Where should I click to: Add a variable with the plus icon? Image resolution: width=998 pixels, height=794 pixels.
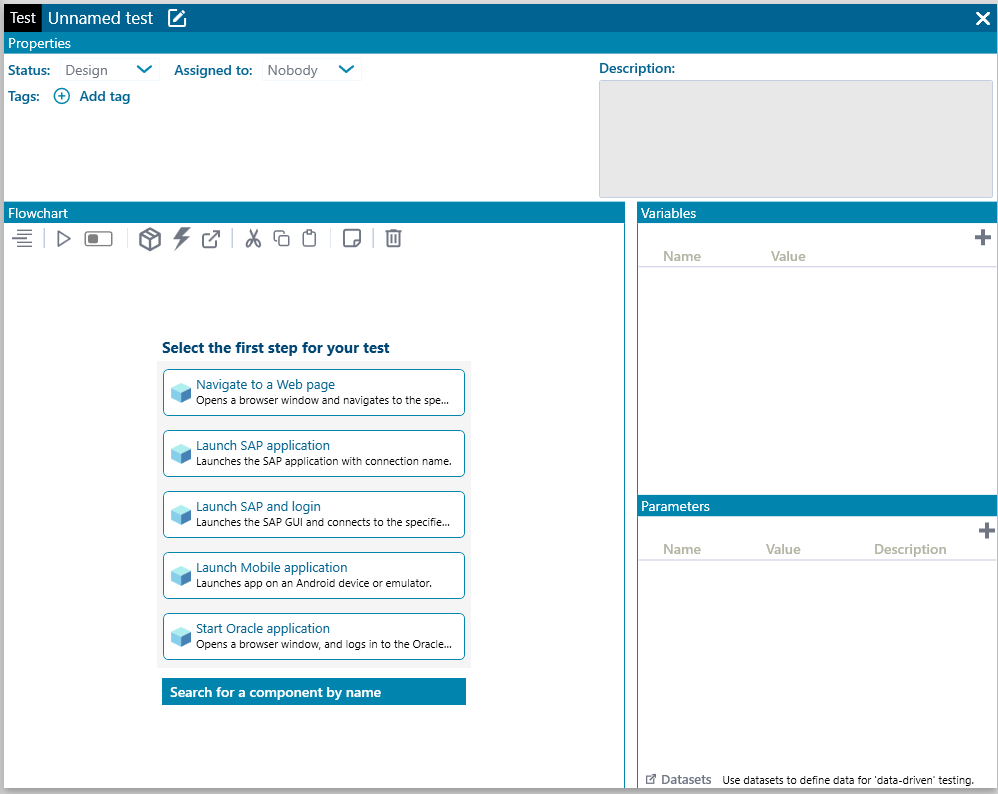click(983, 237)
